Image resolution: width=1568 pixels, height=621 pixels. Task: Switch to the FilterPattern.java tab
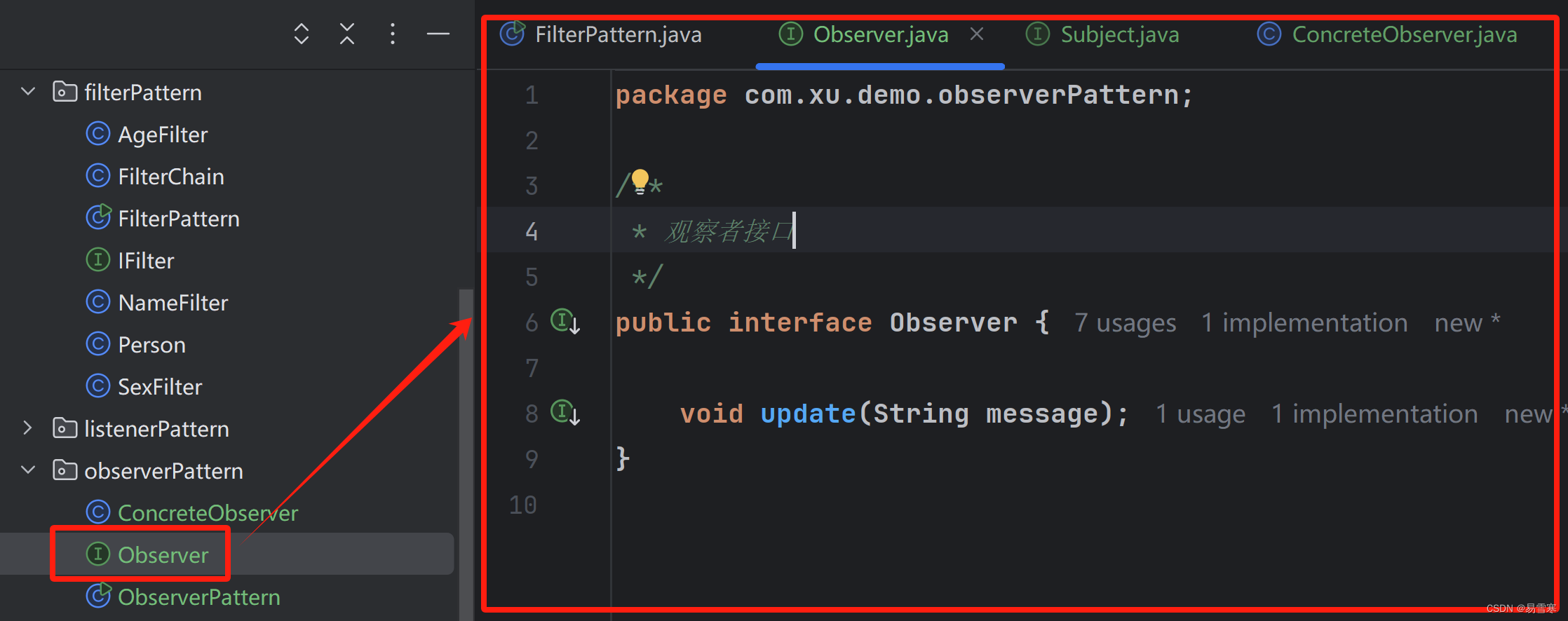[x=618, y=34]
